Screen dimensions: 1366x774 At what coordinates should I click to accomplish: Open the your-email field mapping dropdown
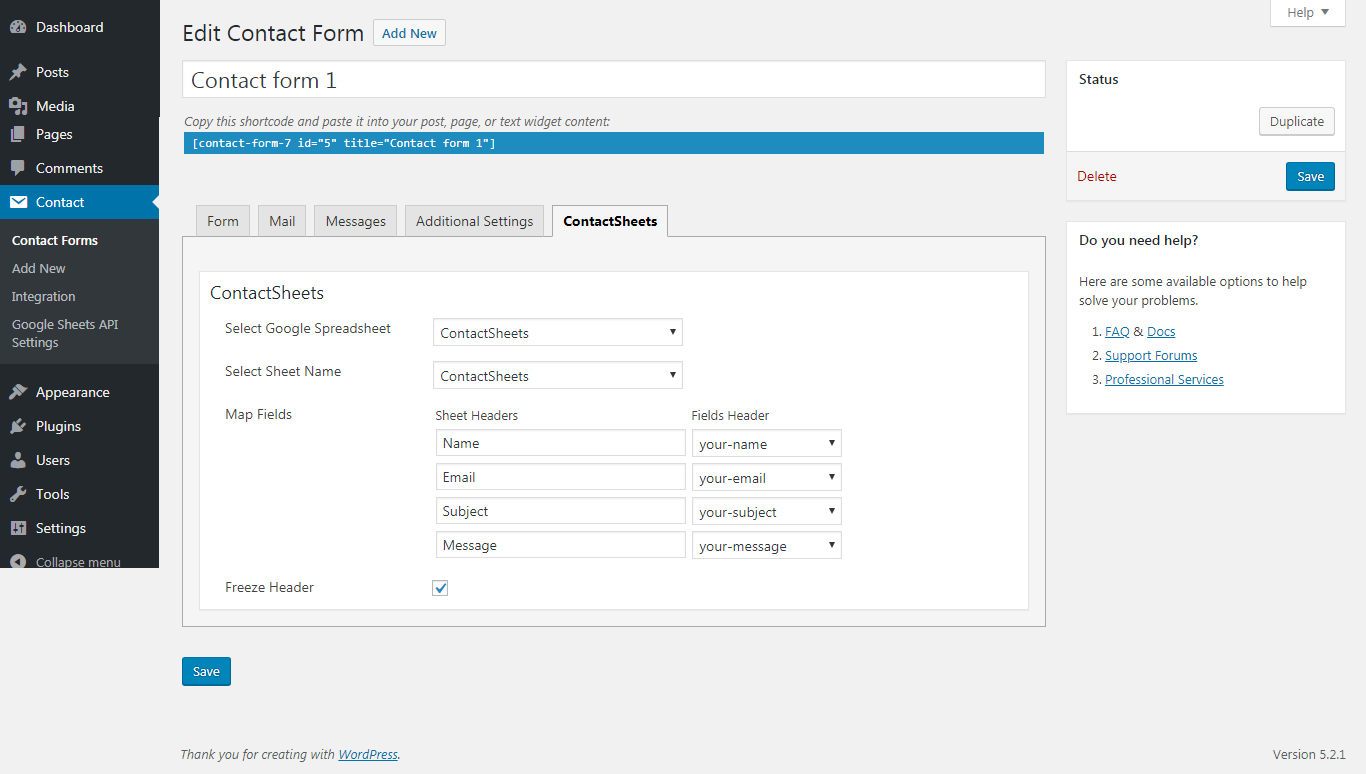point(766,478)
